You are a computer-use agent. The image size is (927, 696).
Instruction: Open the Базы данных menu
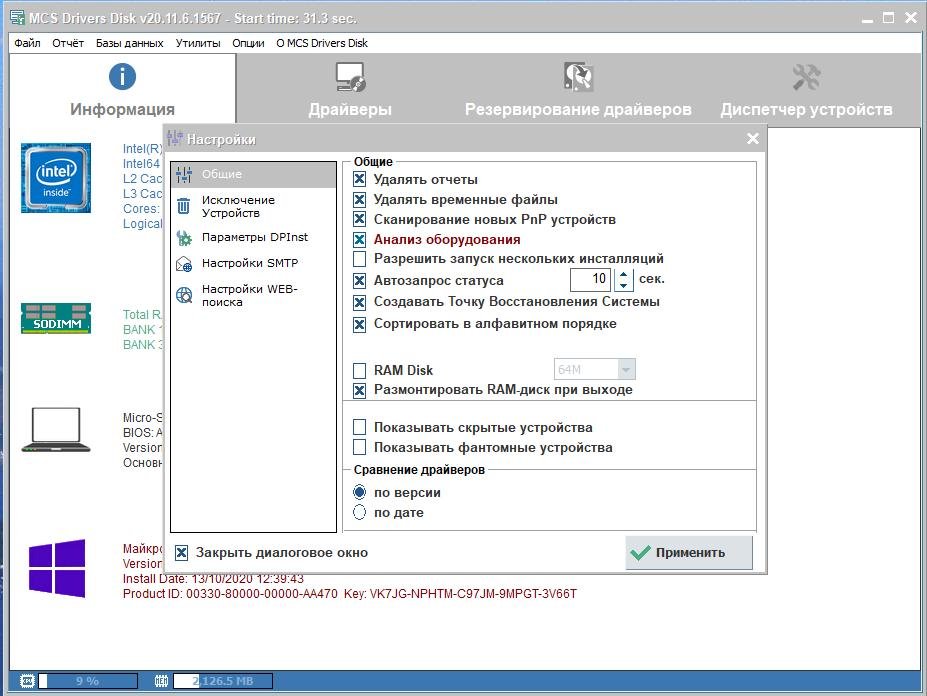(129, 43)
